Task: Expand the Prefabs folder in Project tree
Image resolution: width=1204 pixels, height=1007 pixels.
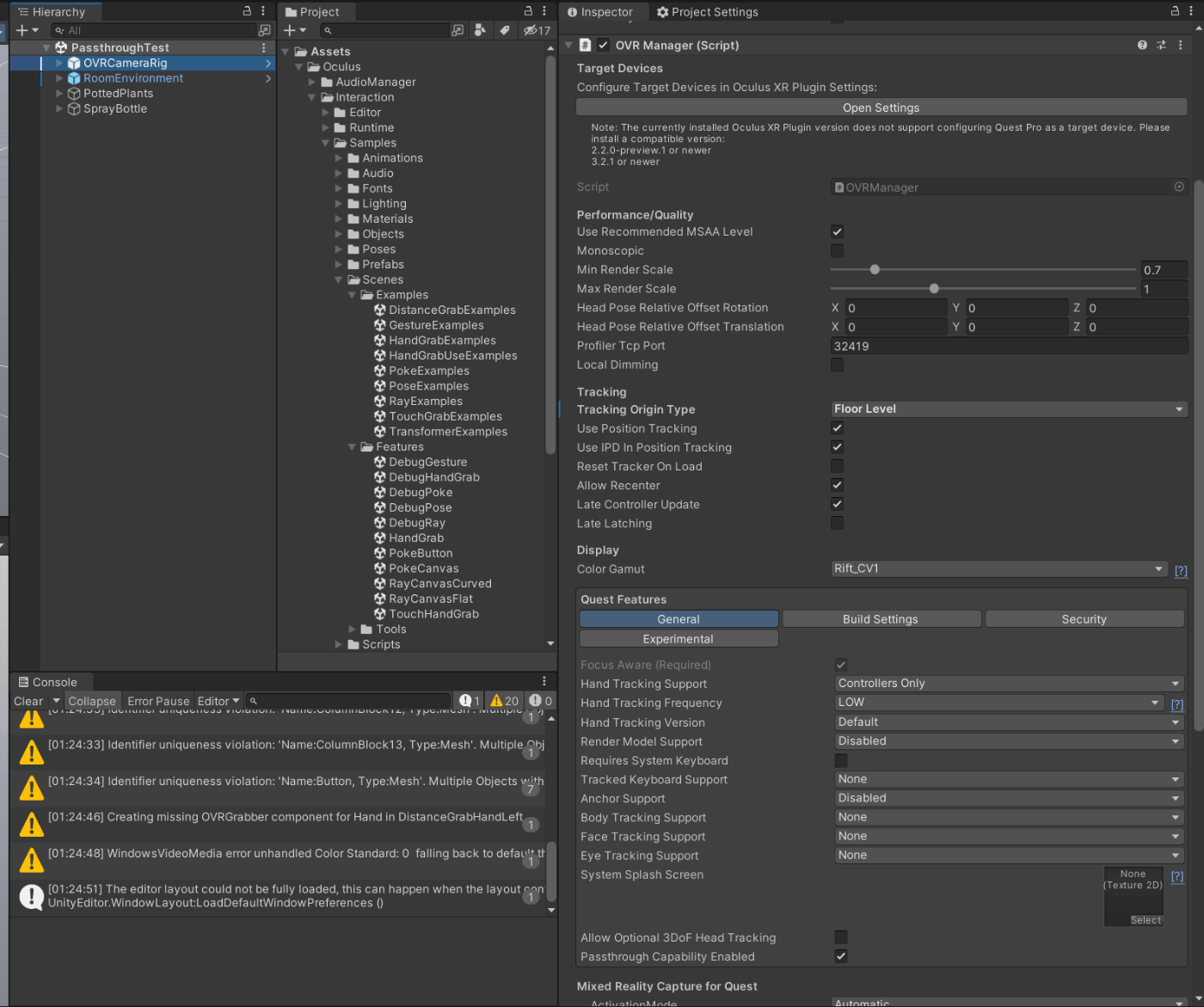Action: pyautogui.click(x=339, y=264)
